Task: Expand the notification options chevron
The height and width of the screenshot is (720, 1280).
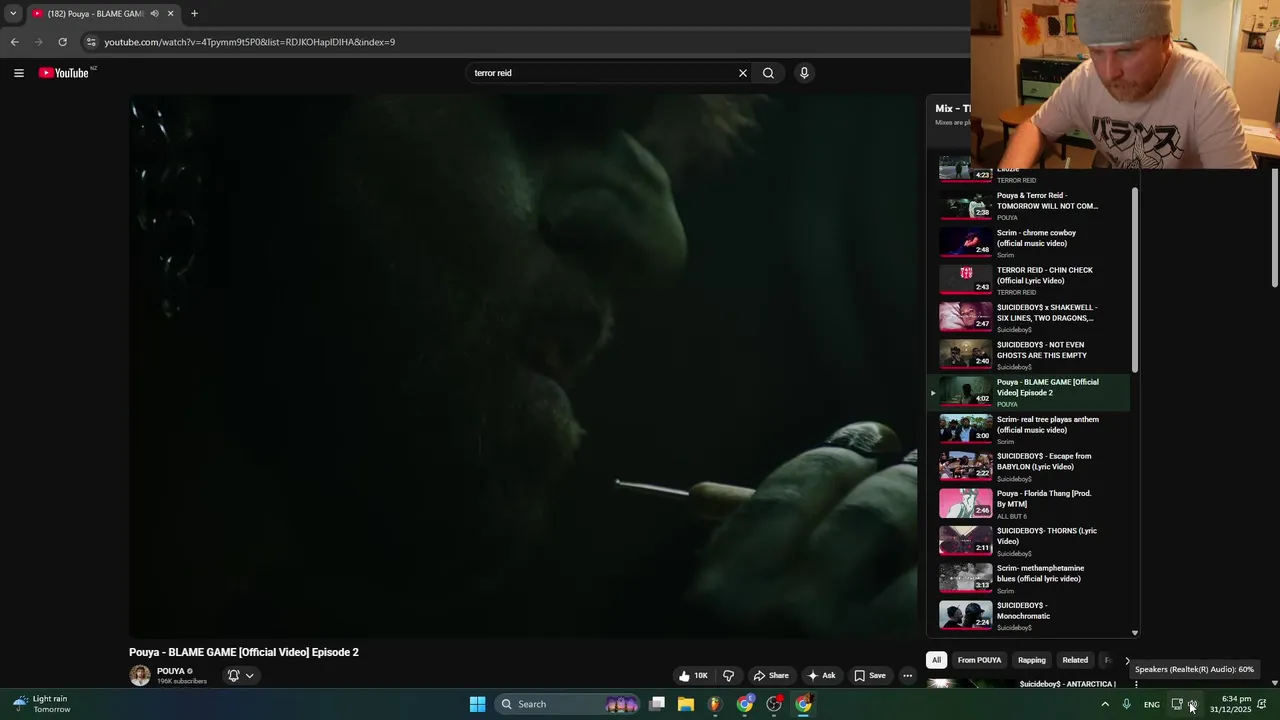Action: [250, 676]
